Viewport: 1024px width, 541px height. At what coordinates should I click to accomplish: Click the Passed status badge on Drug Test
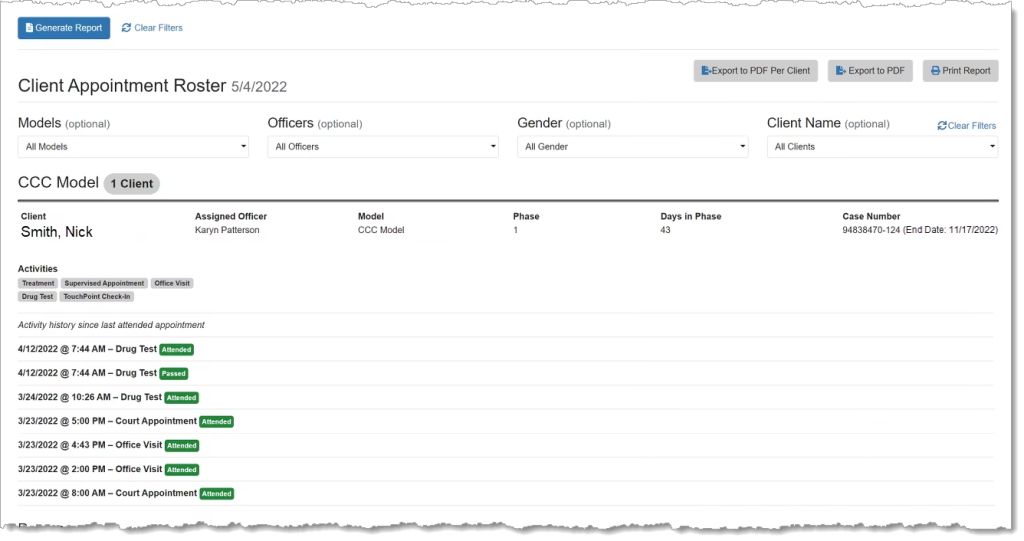pos(174,374)
